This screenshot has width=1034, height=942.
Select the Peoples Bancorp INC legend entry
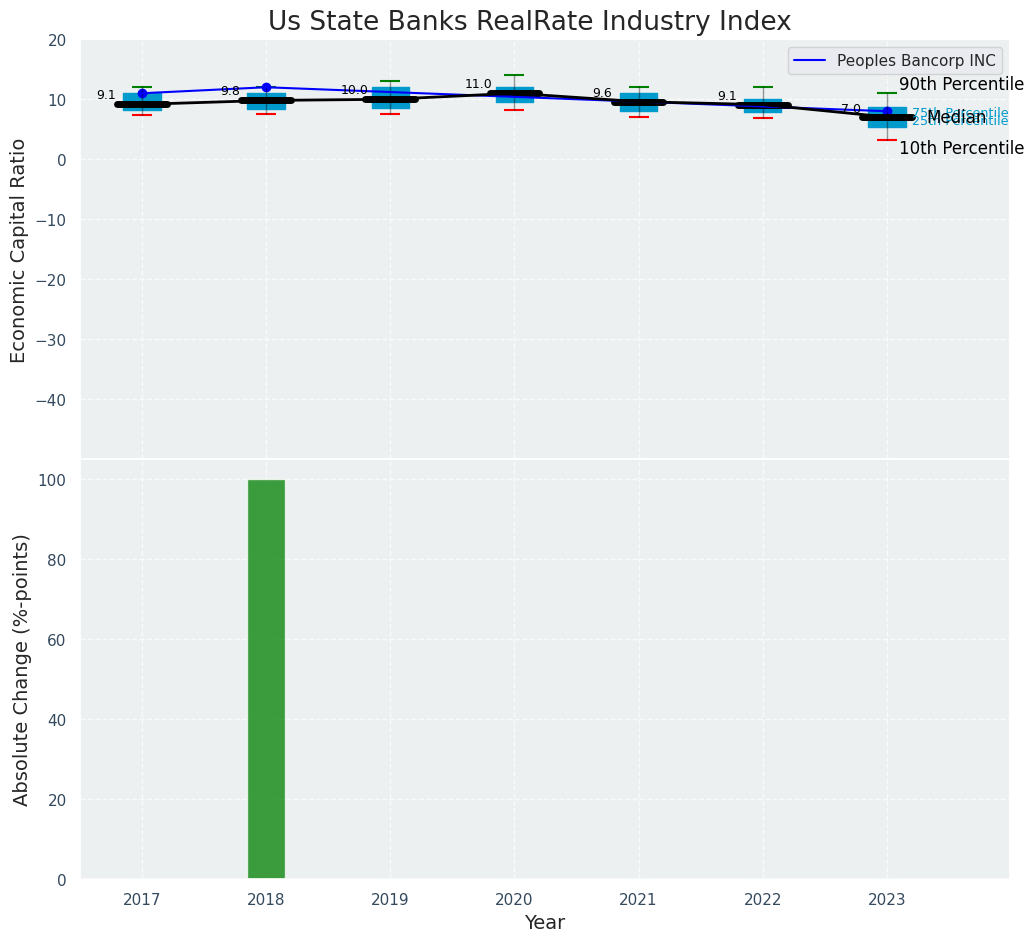click(x=895, y=61)
